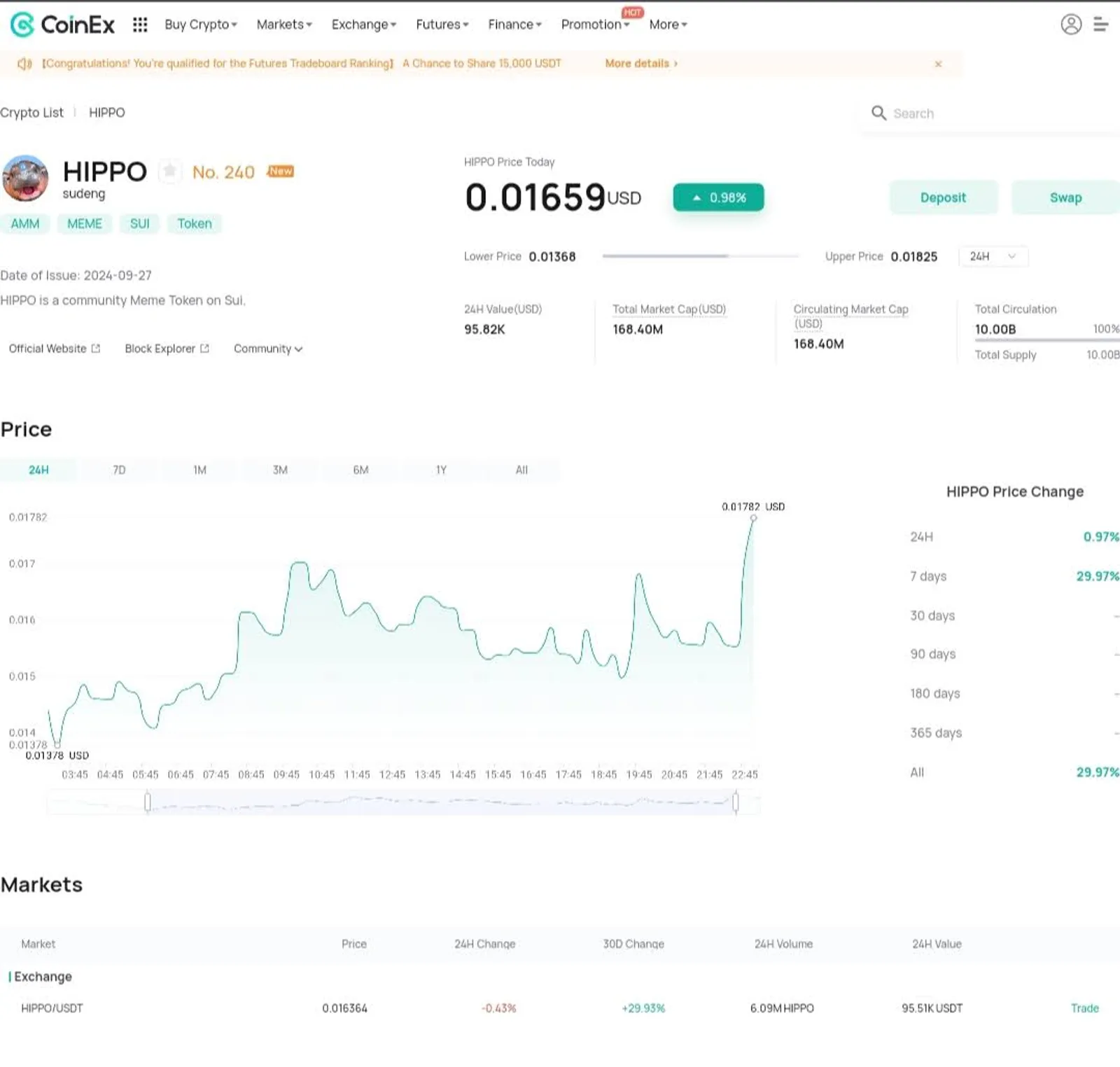Open the hamburger menu icon at top right
The image size is (1120, 1067).
1101,25
